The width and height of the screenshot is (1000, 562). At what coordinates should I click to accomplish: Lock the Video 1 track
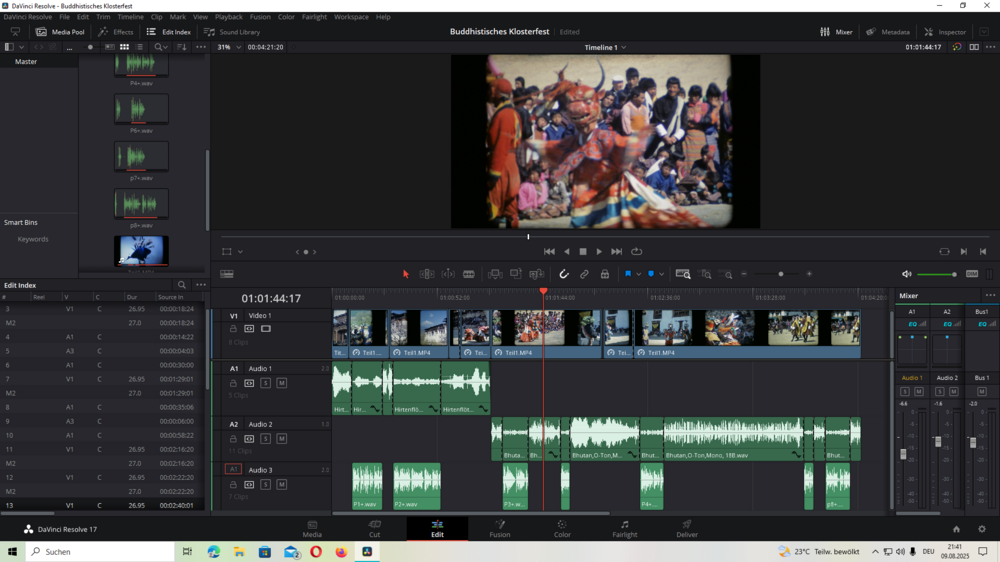(233, 329)
